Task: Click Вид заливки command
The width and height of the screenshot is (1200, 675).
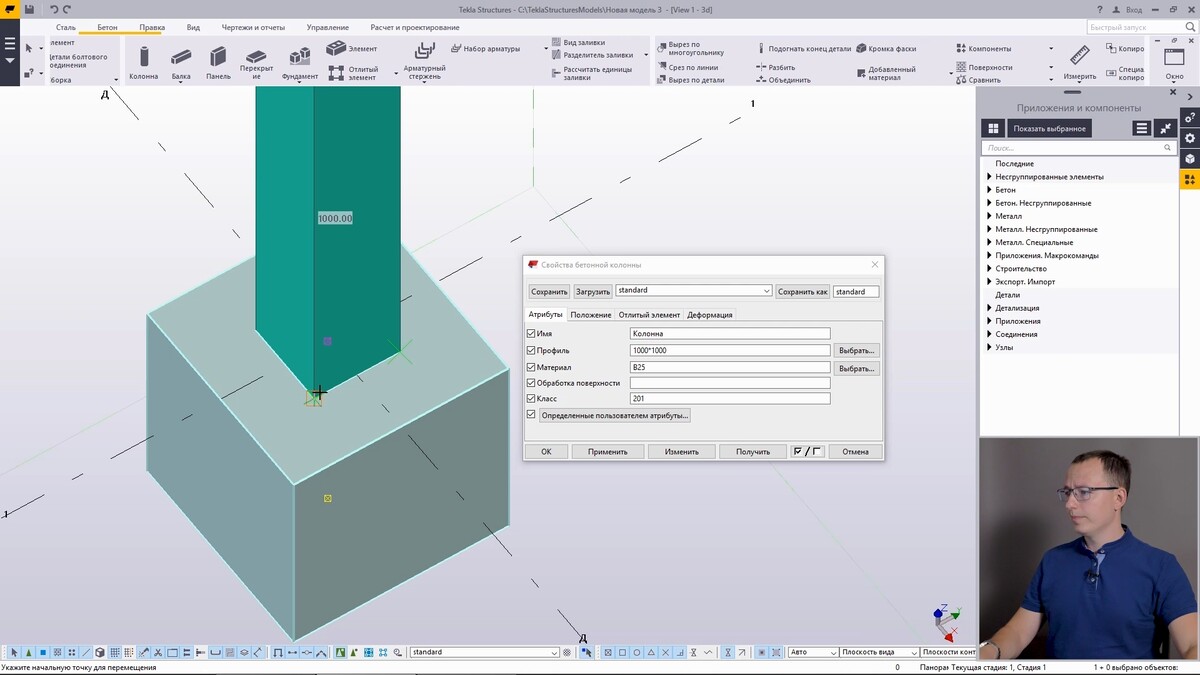Action: (x=578, y=43)
